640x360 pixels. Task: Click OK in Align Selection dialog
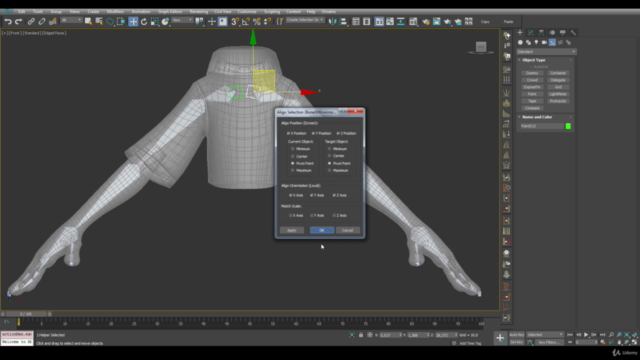pos(322,231)
